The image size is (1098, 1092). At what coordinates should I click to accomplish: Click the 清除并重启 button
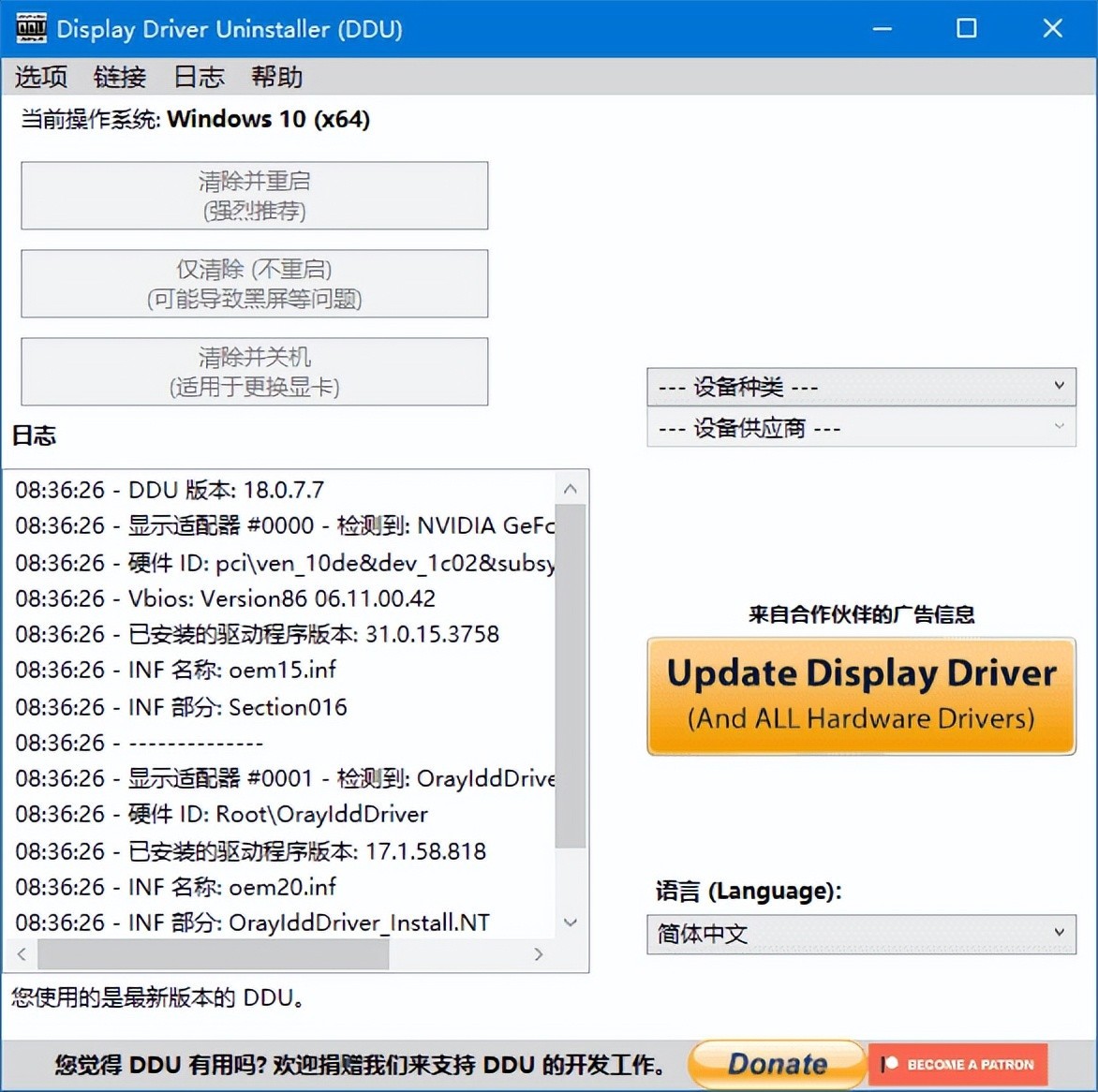(254, 196)
